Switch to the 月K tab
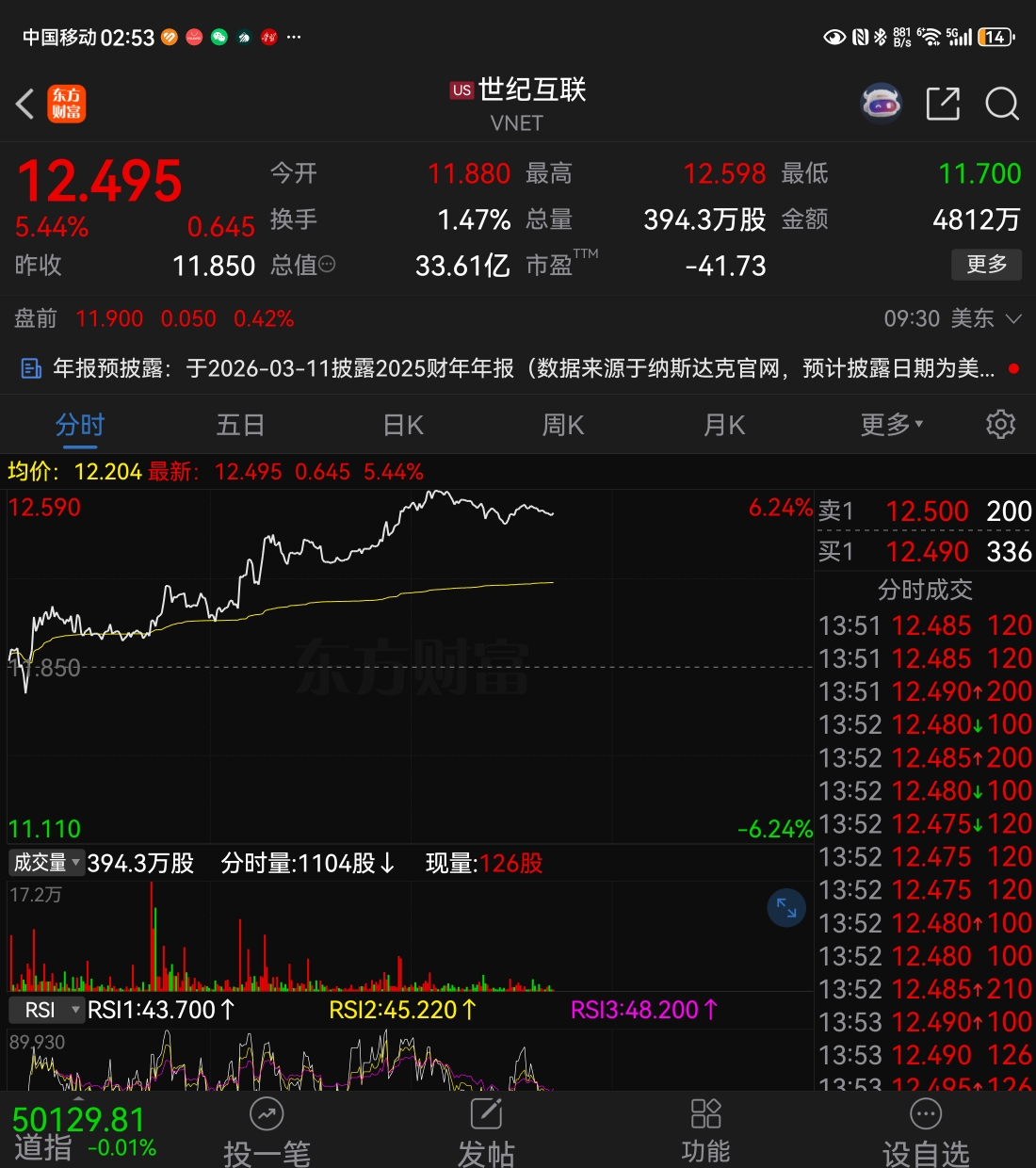The width and height of the screenshot is (1036, 1168). point(724,425)
